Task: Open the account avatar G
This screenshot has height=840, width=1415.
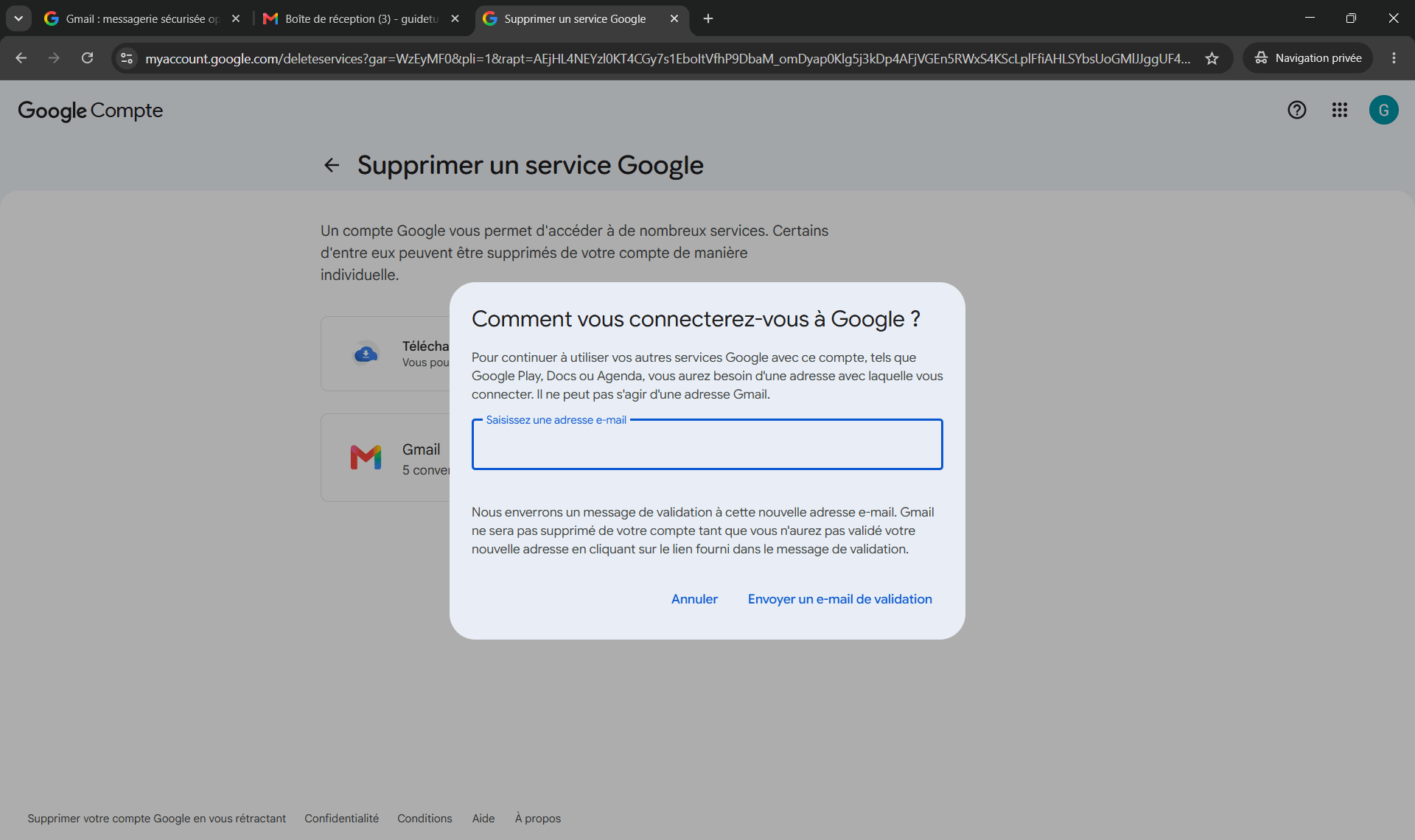Action: [1383, 110]
